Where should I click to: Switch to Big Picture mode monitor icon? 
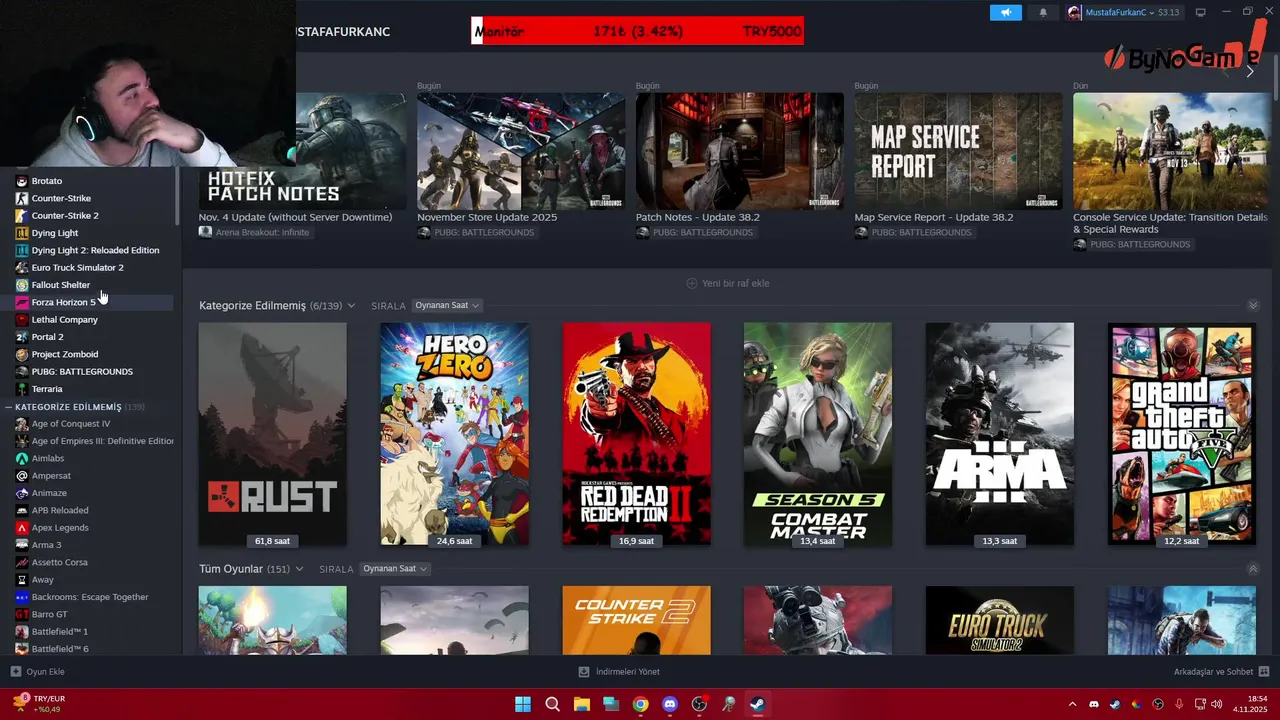(x=1200, y=12)
